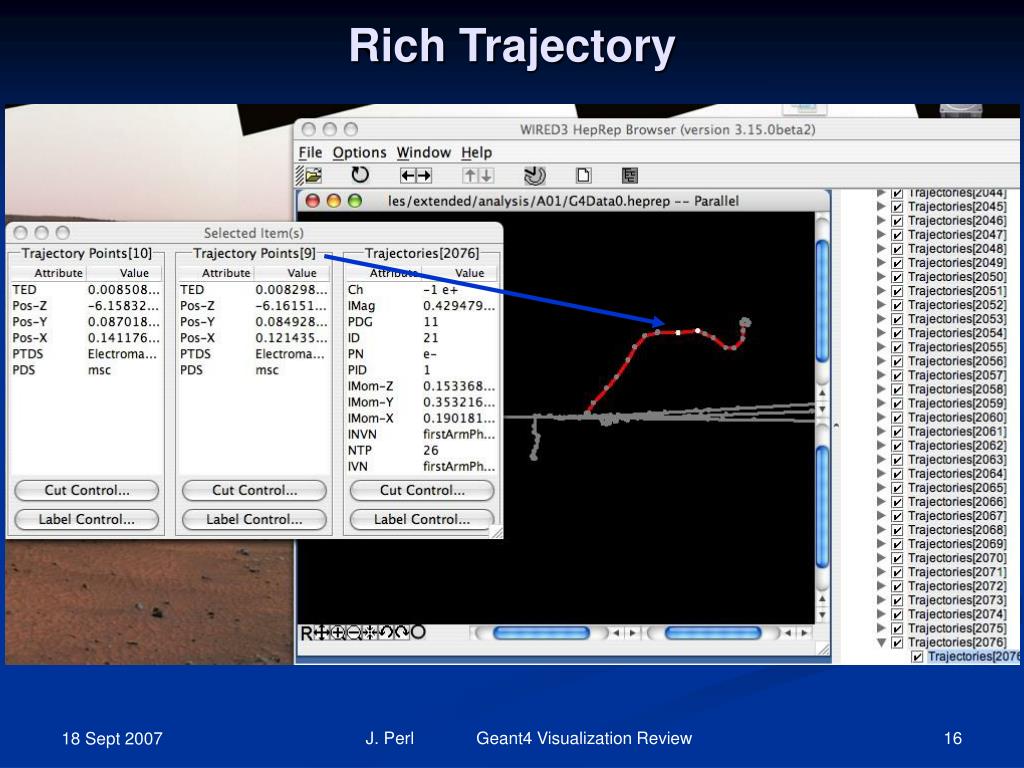
Task: Click Cut Control in Trajectory Points[10] panel
Action: [x=87, y=490]
